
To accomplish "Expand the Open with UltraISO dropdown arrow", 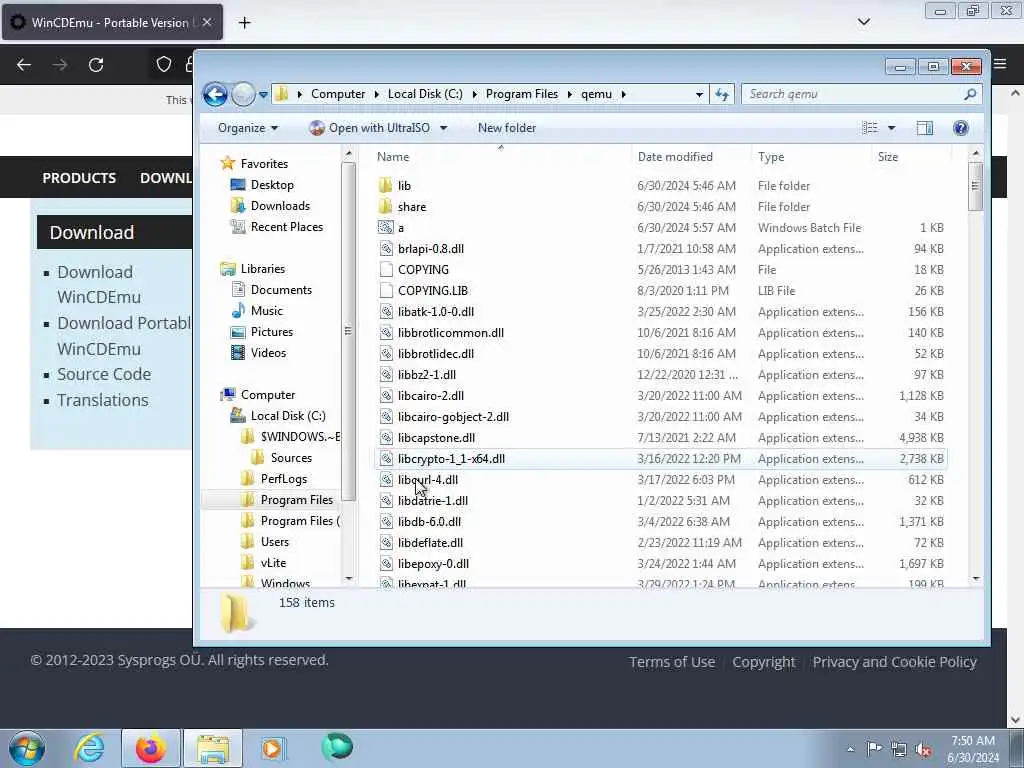I will click(443, 128).
